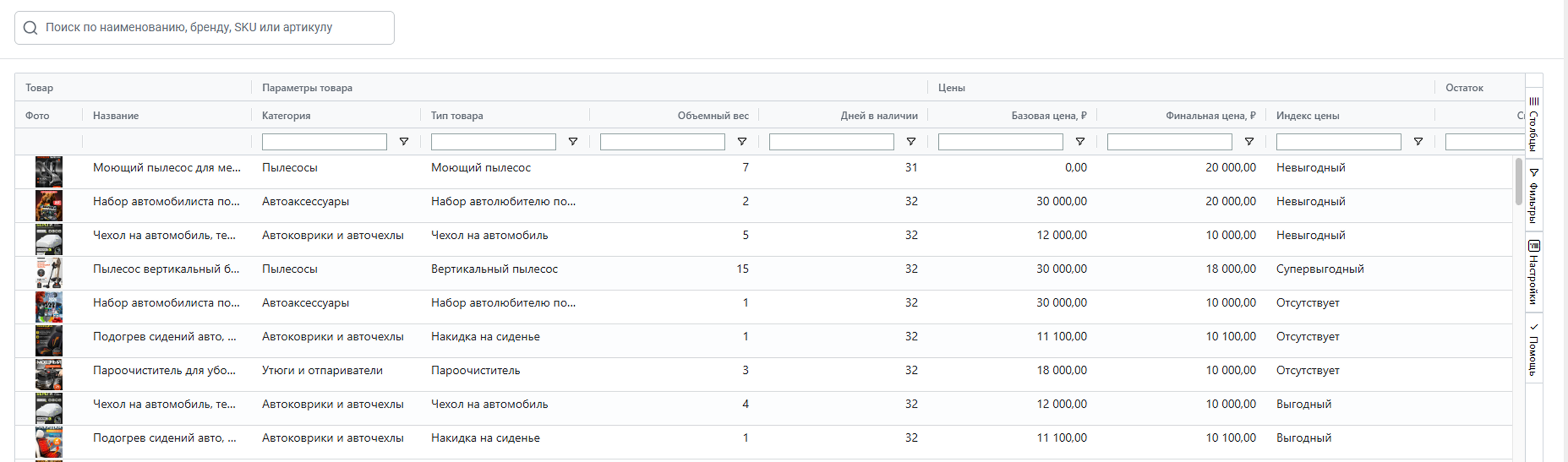Open the Столбцы side panel tab
The image size is (1568, 462).
(1534, 124)
